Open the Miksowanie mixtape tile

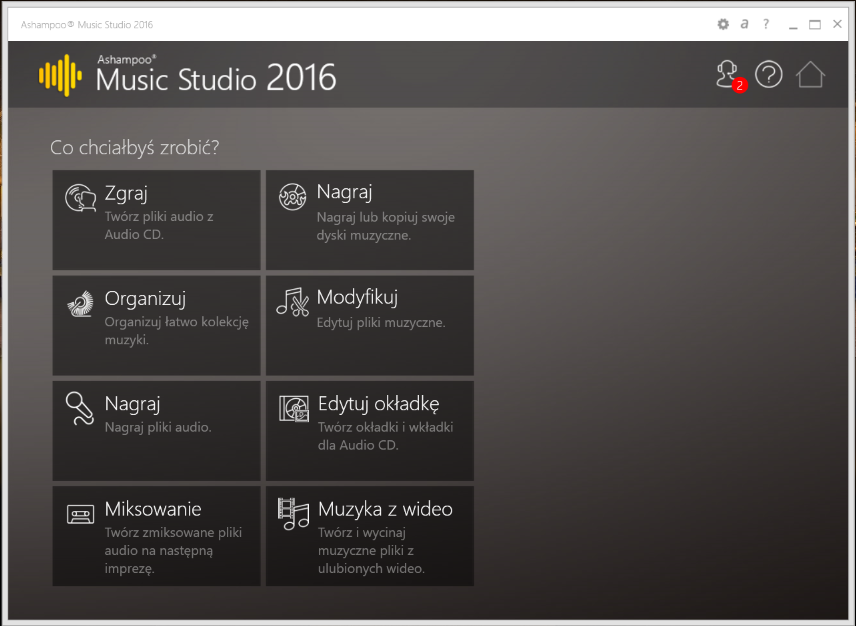pyautogui.click(x=156, y=536)
